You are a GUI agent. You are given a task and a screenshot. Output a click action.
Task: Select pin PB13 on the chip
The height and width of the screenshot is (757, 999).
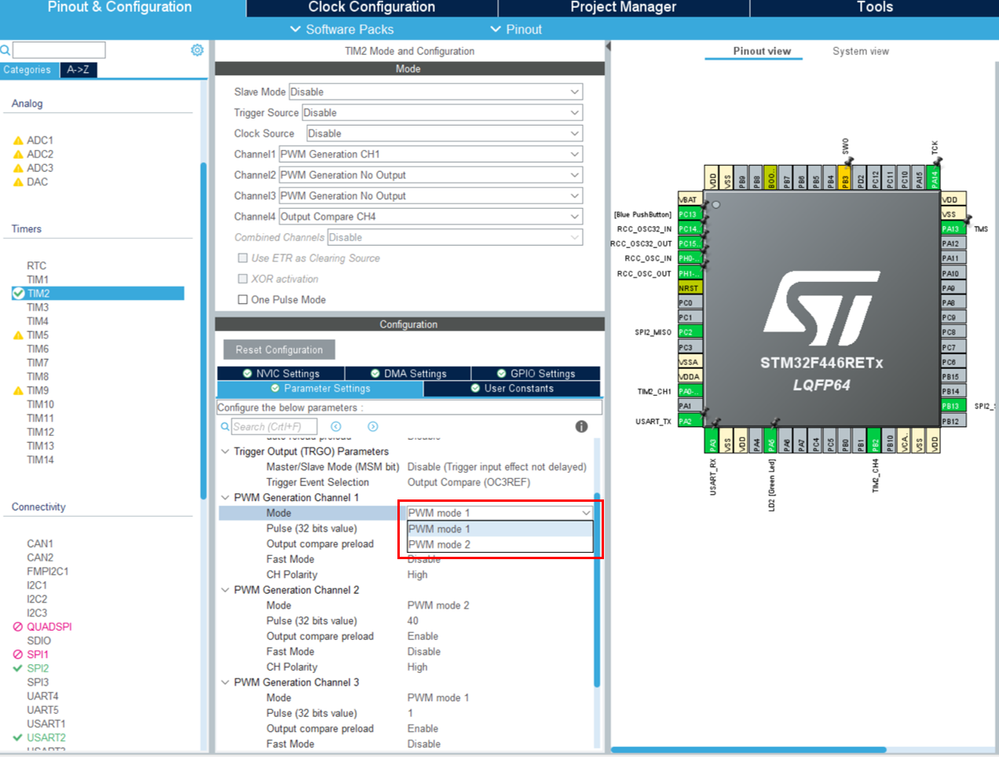pyautogui.click(x=953, y=406)
